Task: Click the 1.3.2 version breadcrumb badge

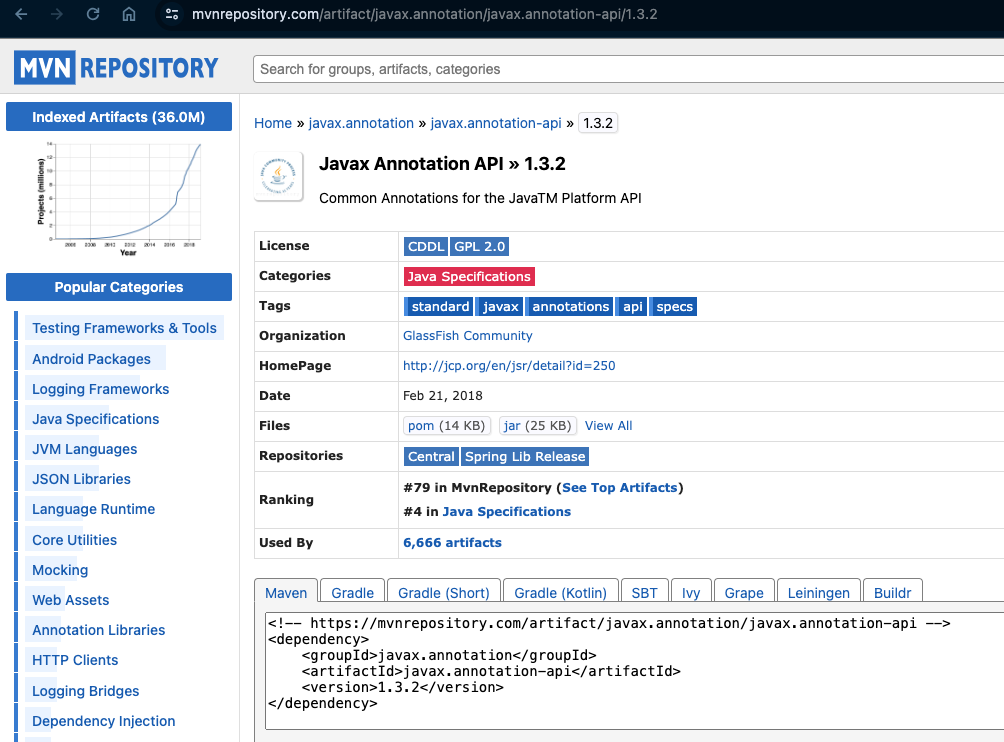Action: [x=597, y=123]
